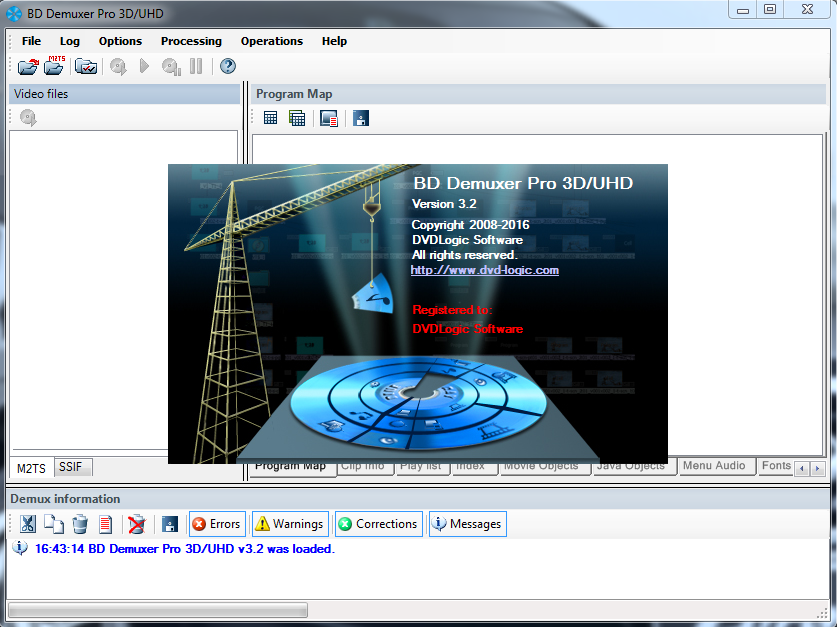
Task: Click the Registered to text
Action: 452,309
